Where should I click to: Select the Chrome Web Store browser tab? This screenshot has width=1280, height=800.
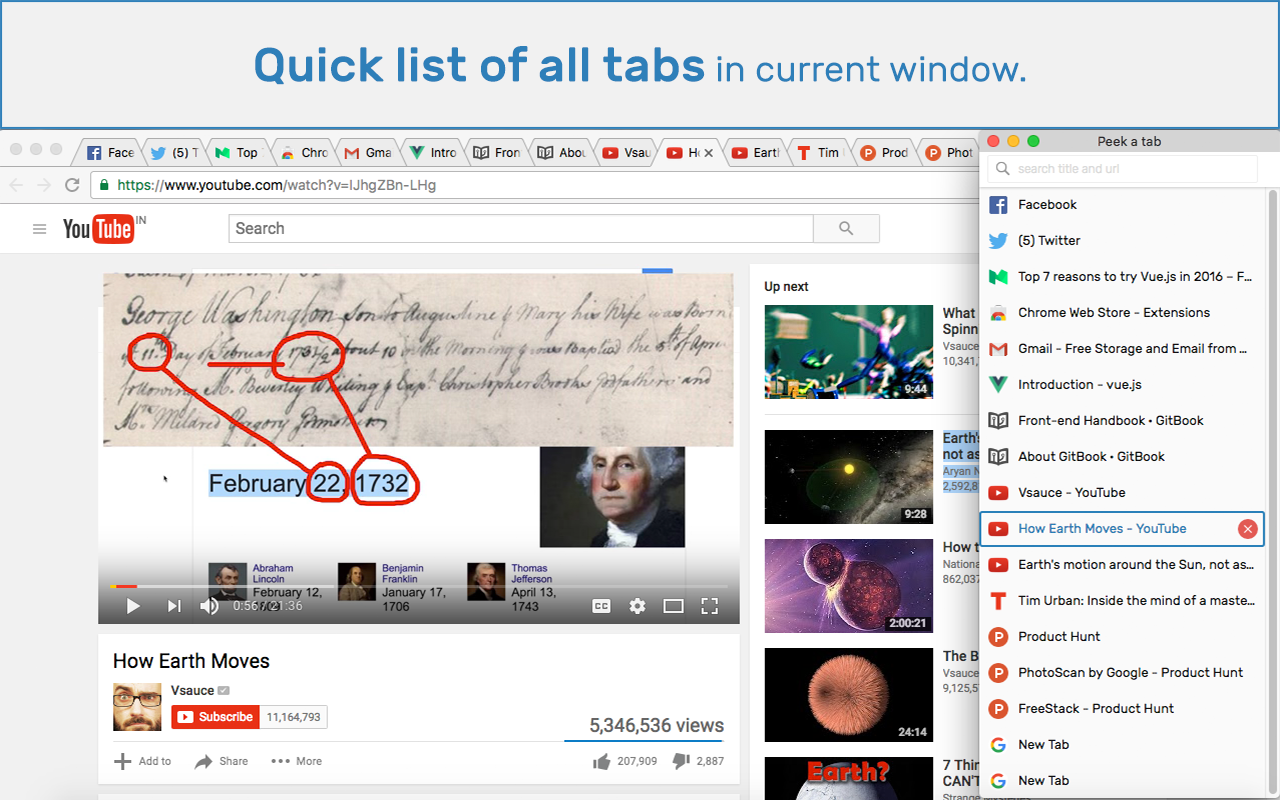(304, 152)
